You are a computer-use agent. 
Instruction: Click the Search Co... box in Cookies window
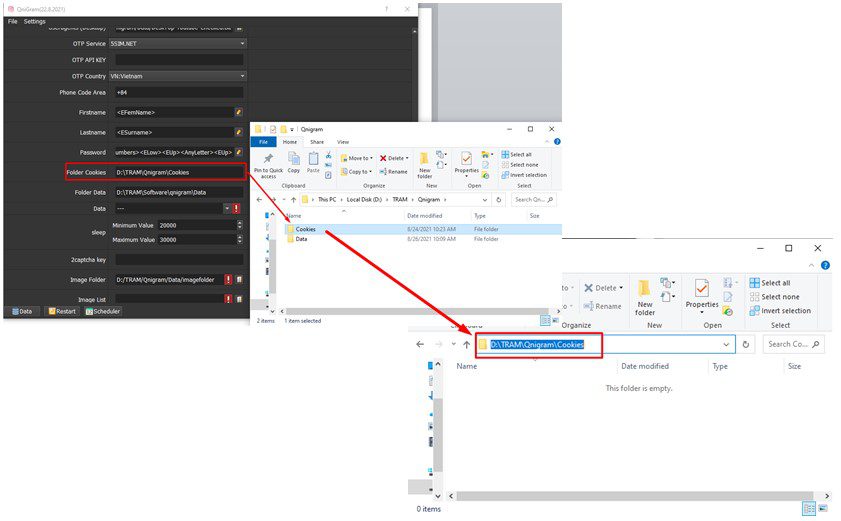tap(794, 344)
